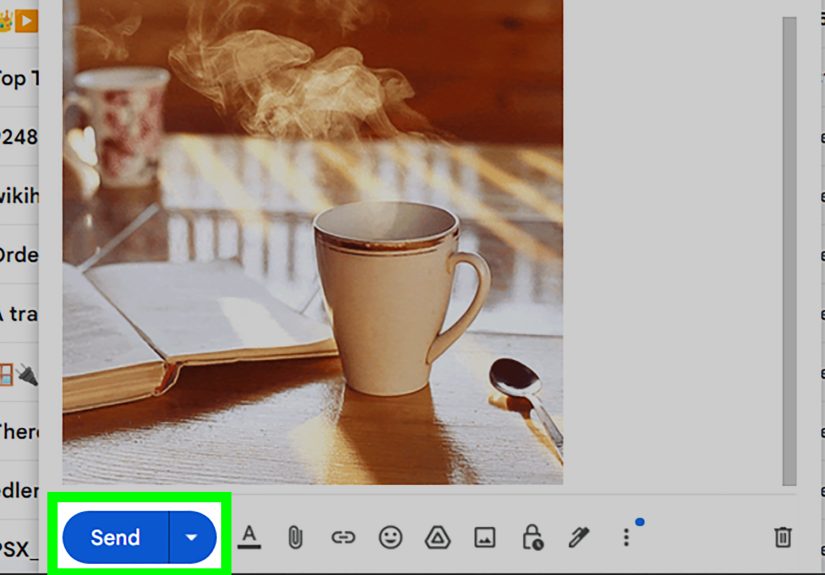Click the compose window vertical scrollbar

789,251
